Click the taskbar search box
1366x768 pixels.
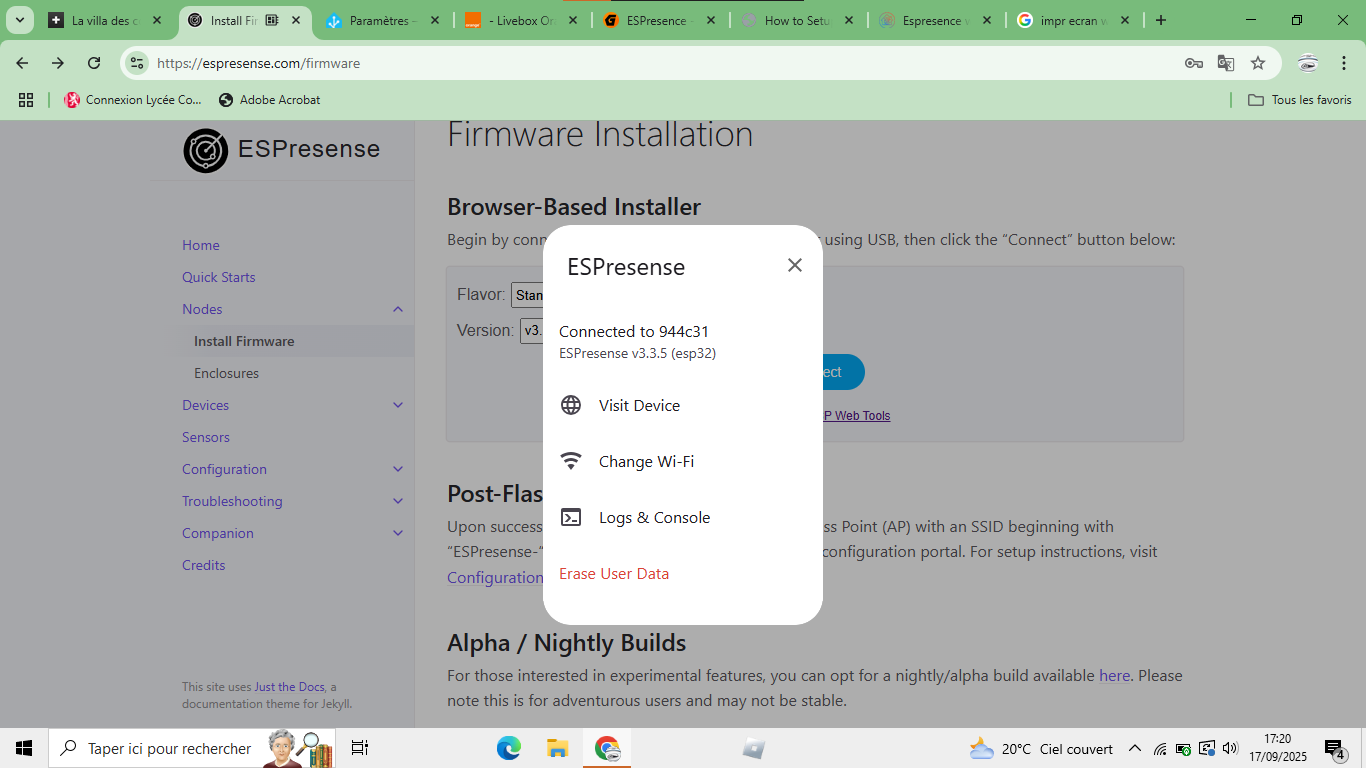pos(192,748)
